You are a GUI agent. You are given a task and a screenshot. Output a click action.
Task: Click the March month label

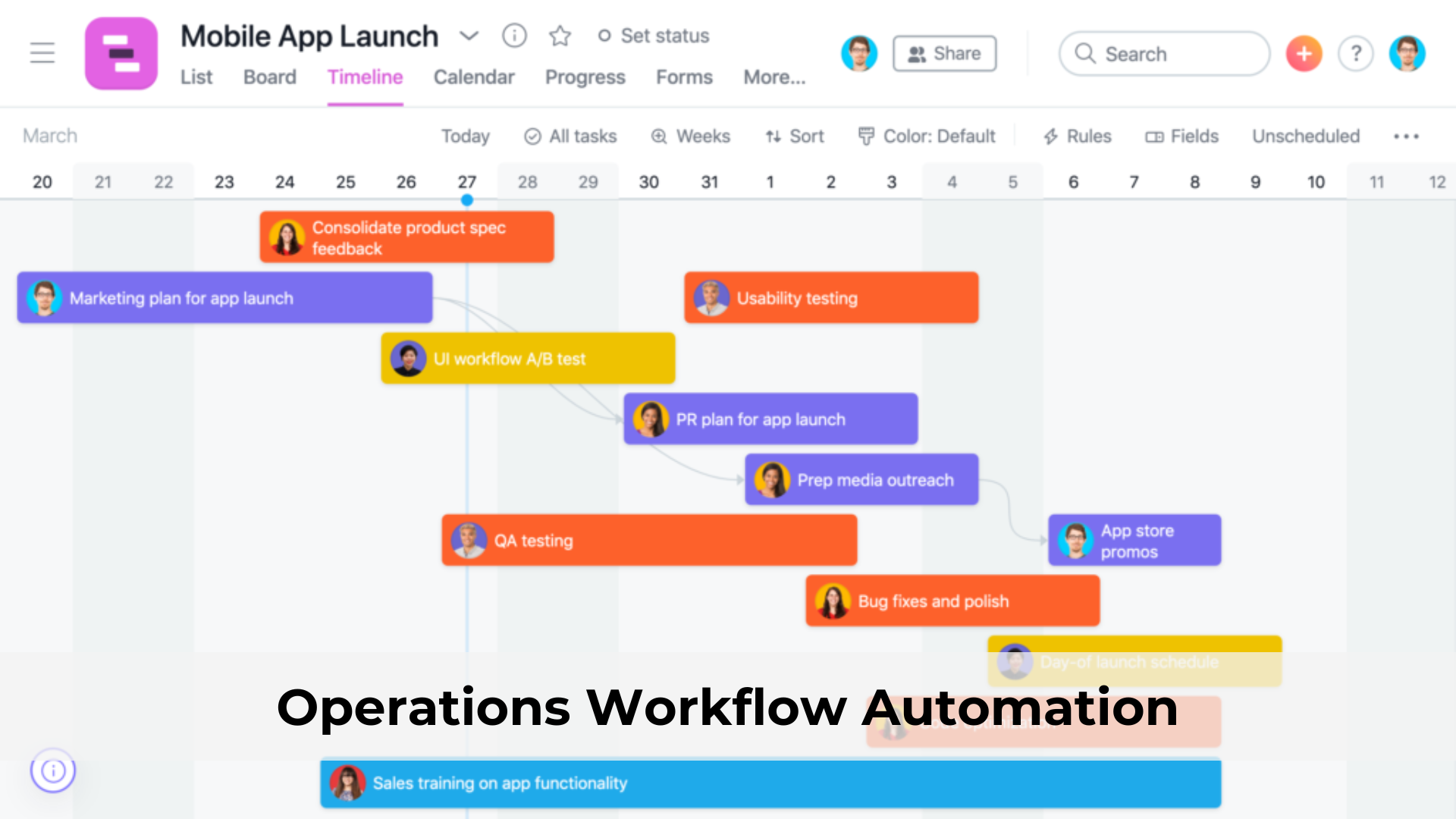pos(50,136)
